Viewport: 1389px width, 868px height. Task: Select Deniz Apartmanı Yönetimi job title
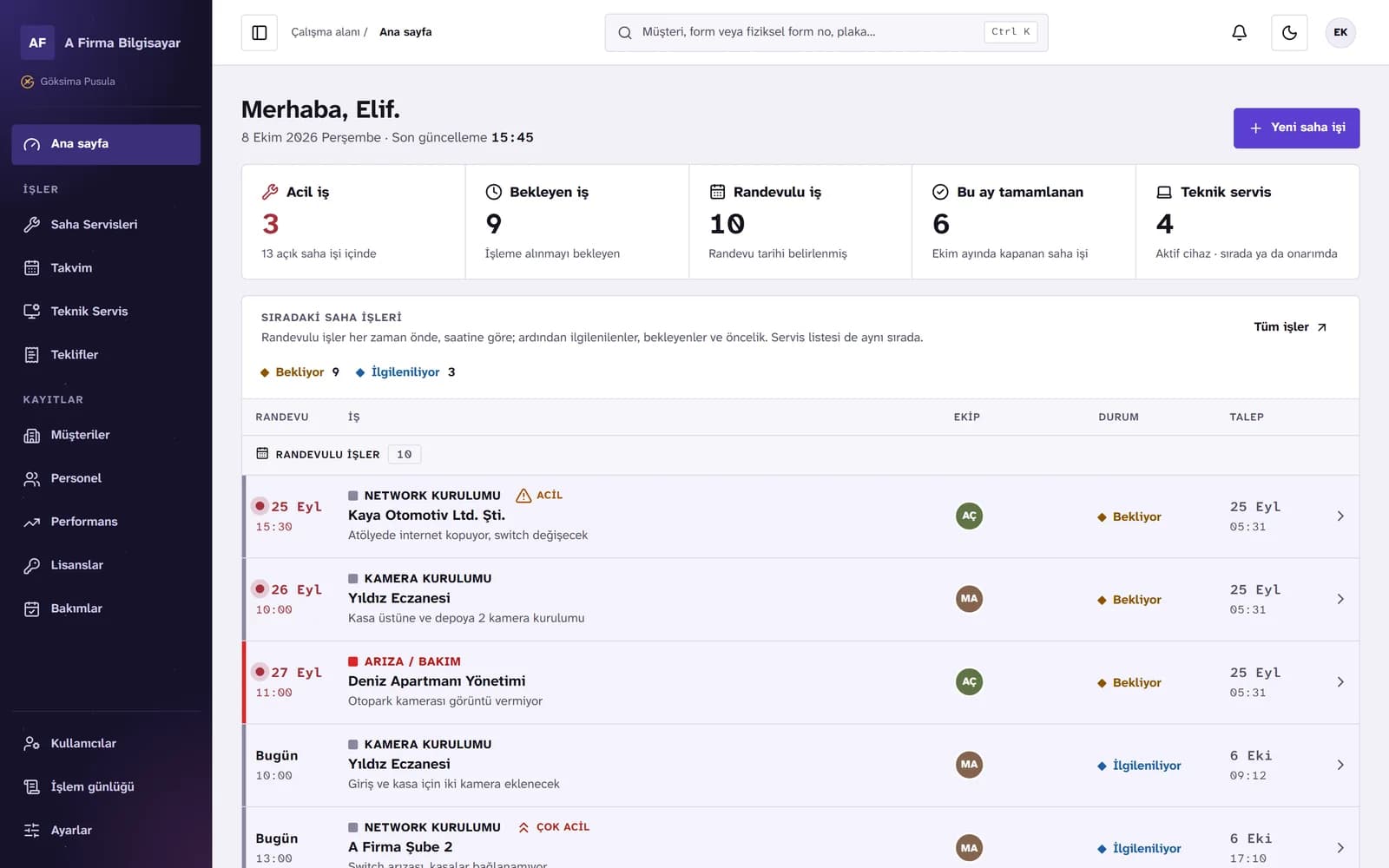437,681
